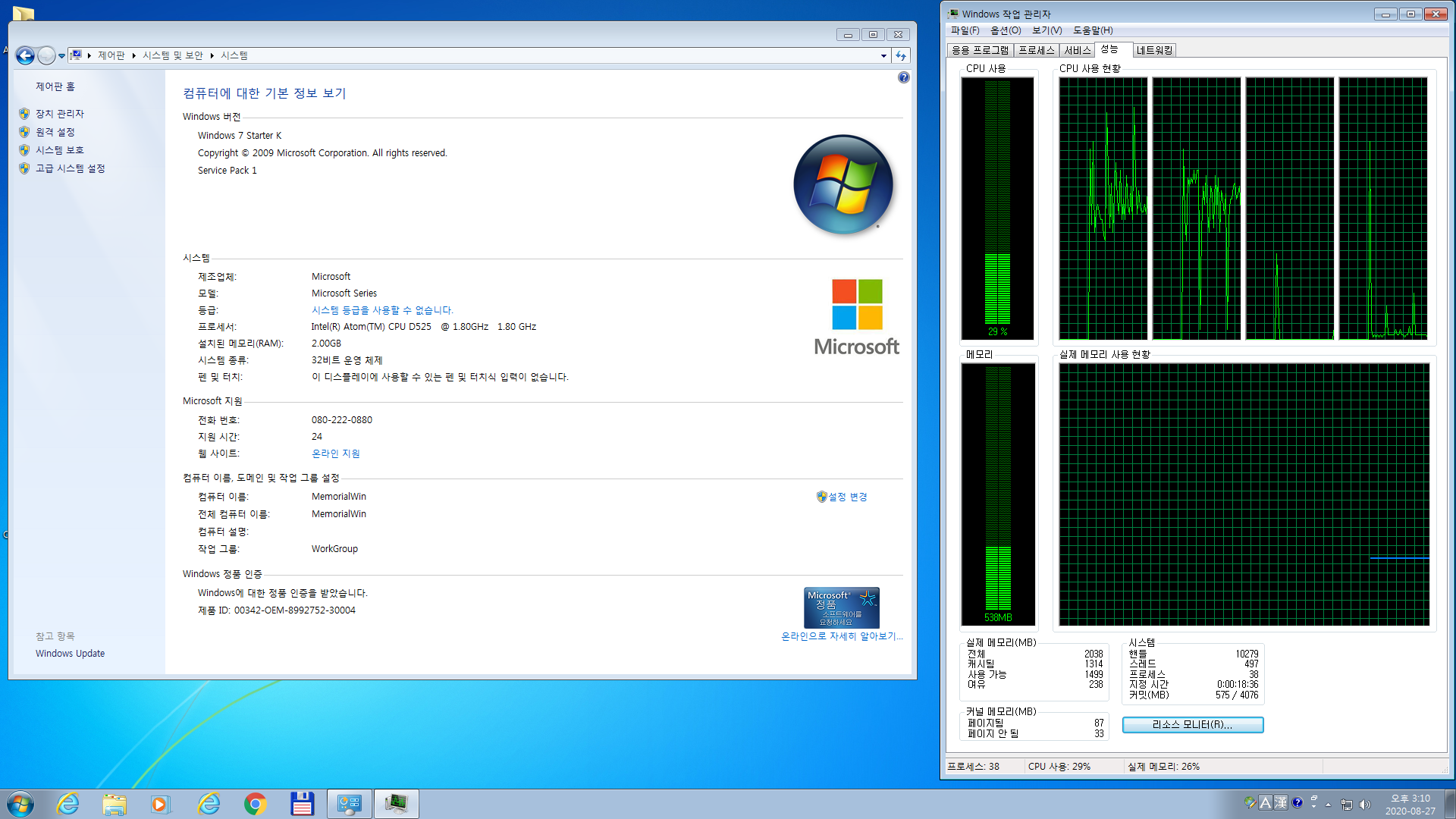Open the 온라인 지원 website link

336,453
